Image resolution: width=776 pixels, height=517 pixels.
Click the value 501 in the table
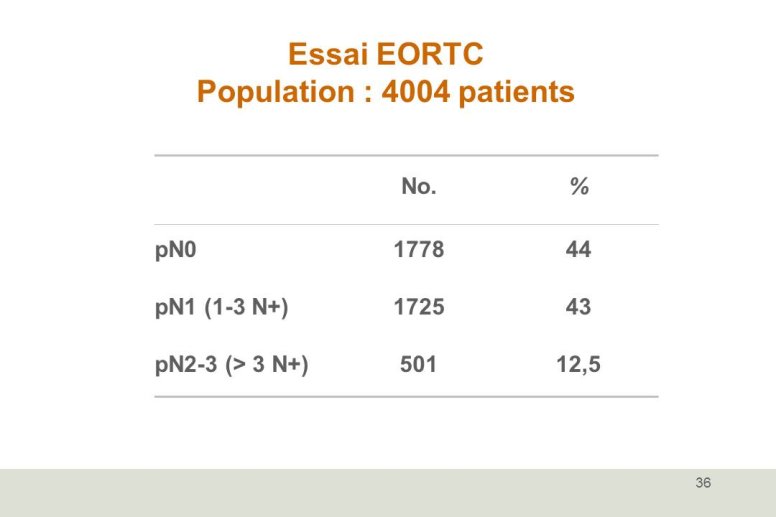pos(418,365)
